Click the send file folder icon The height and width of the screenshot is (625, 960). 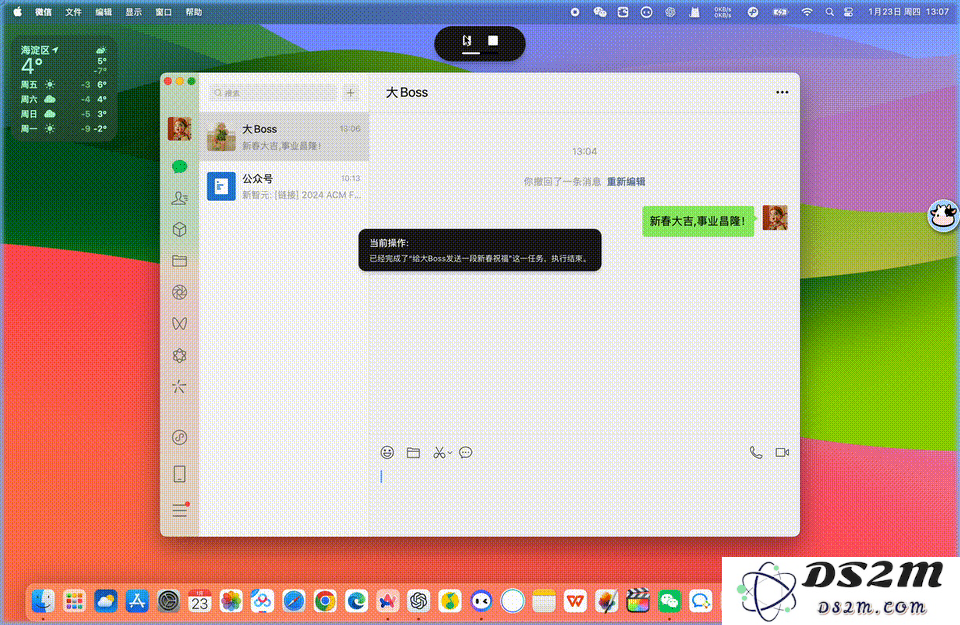point(413,452)
